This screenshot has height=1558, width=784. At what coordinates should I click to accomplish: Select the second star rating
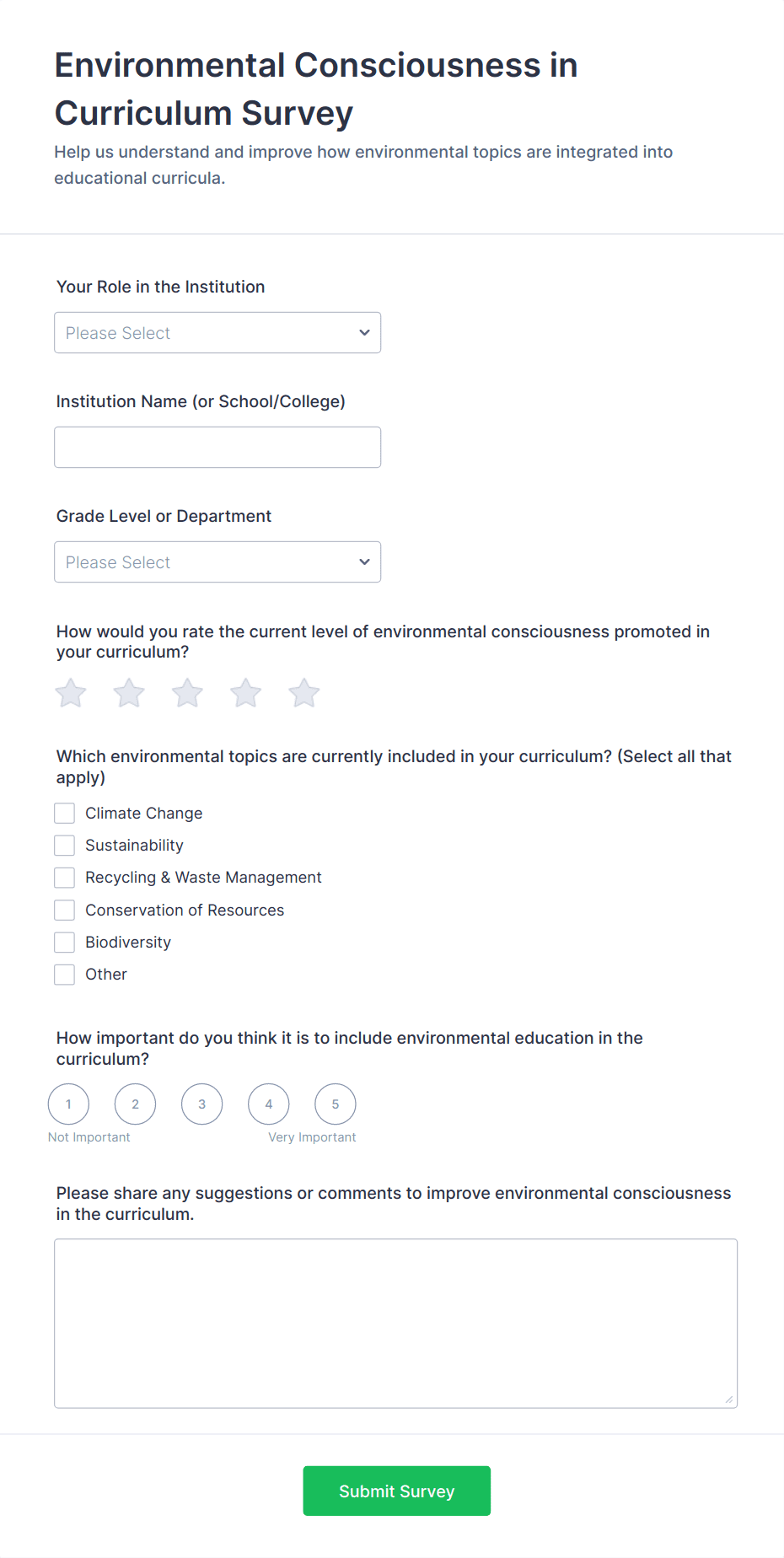point(128,692)
